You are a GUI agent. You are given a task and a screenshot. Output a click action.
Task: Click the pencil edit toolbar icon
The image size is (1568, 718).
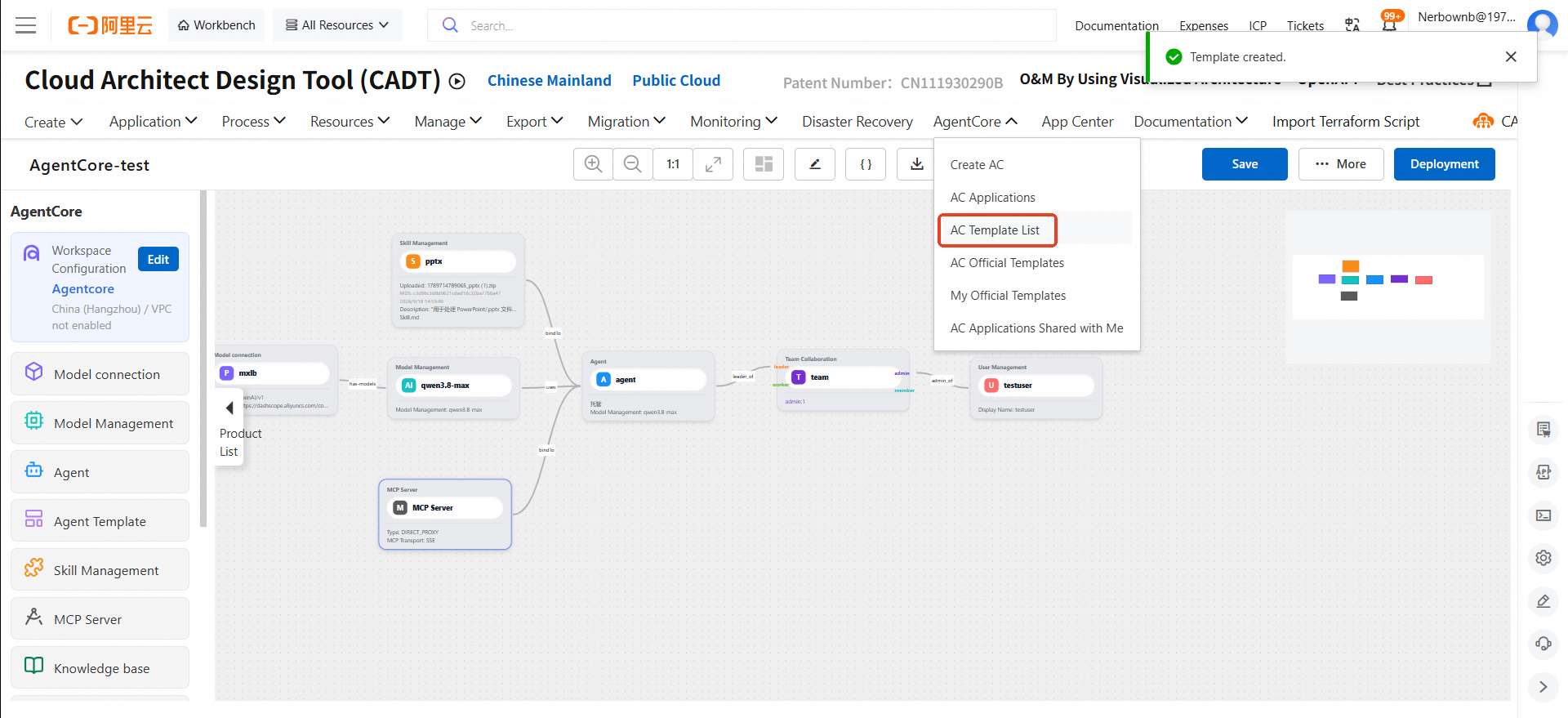click(x=815, y=164)
